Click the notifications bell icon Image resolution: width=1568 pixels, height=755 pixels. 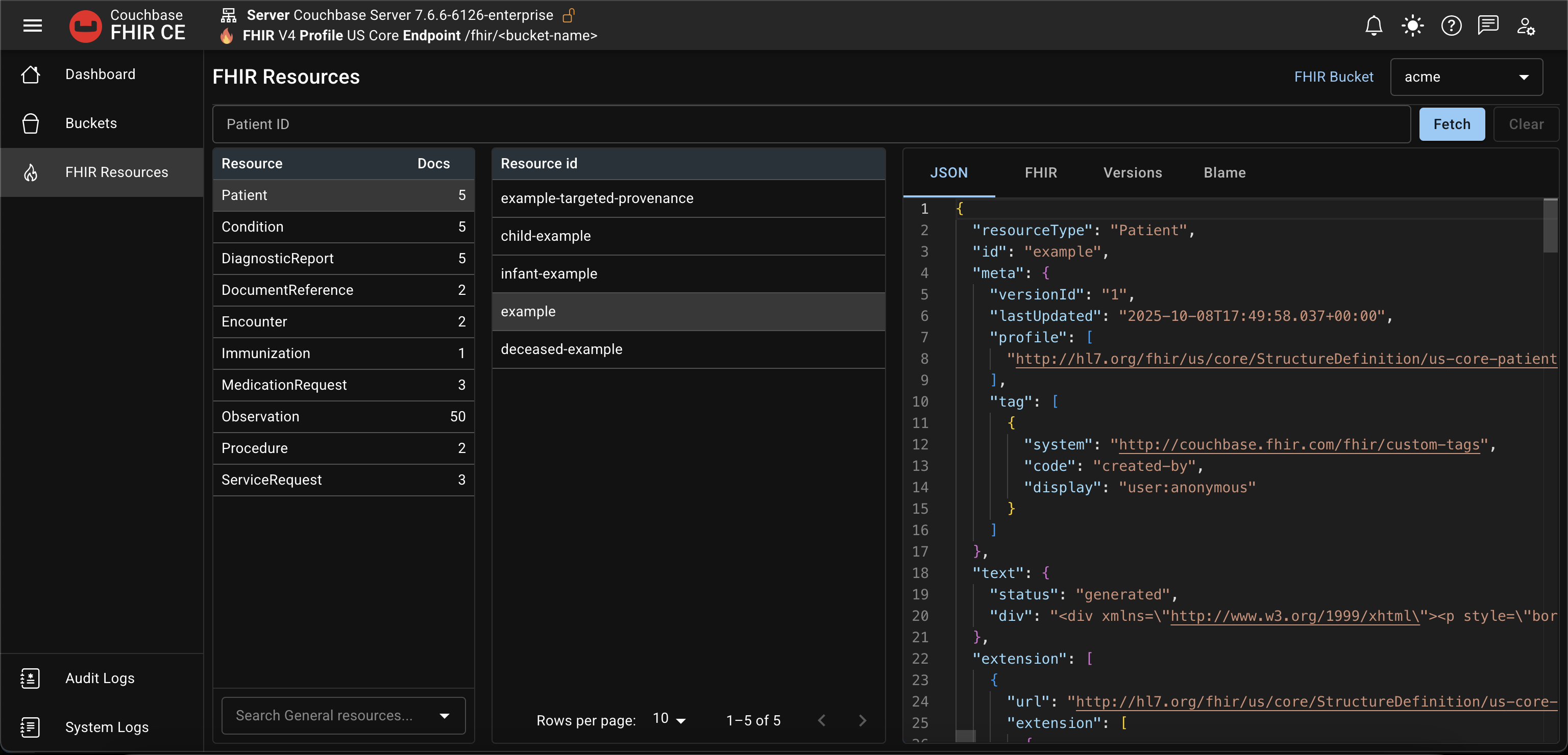coord(1374,26)
